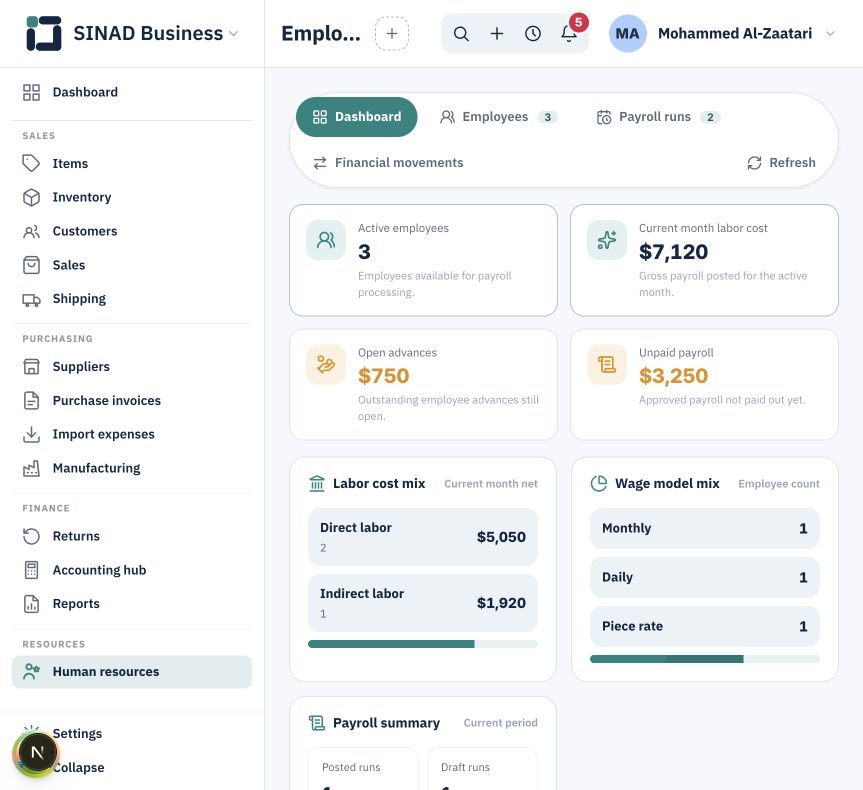
Task: Click the Shipping truck icon
Action: [31, 299]
